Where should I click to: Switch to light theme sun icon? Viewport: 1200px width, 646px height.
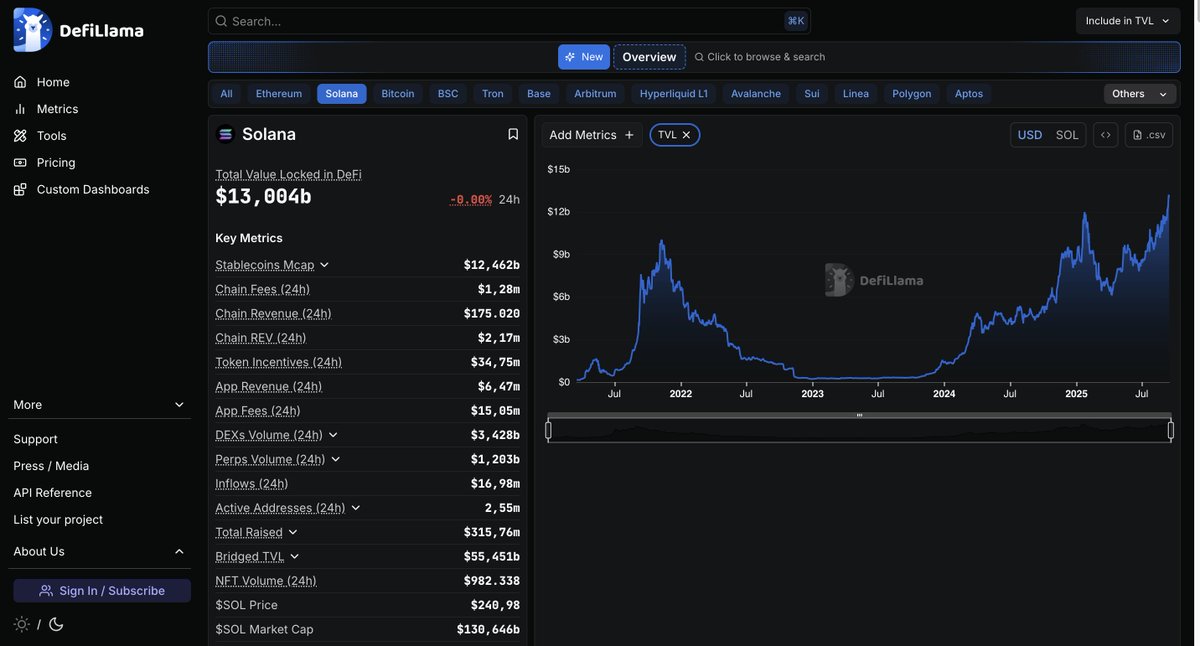pyautogui.click(x=21, y=624)
